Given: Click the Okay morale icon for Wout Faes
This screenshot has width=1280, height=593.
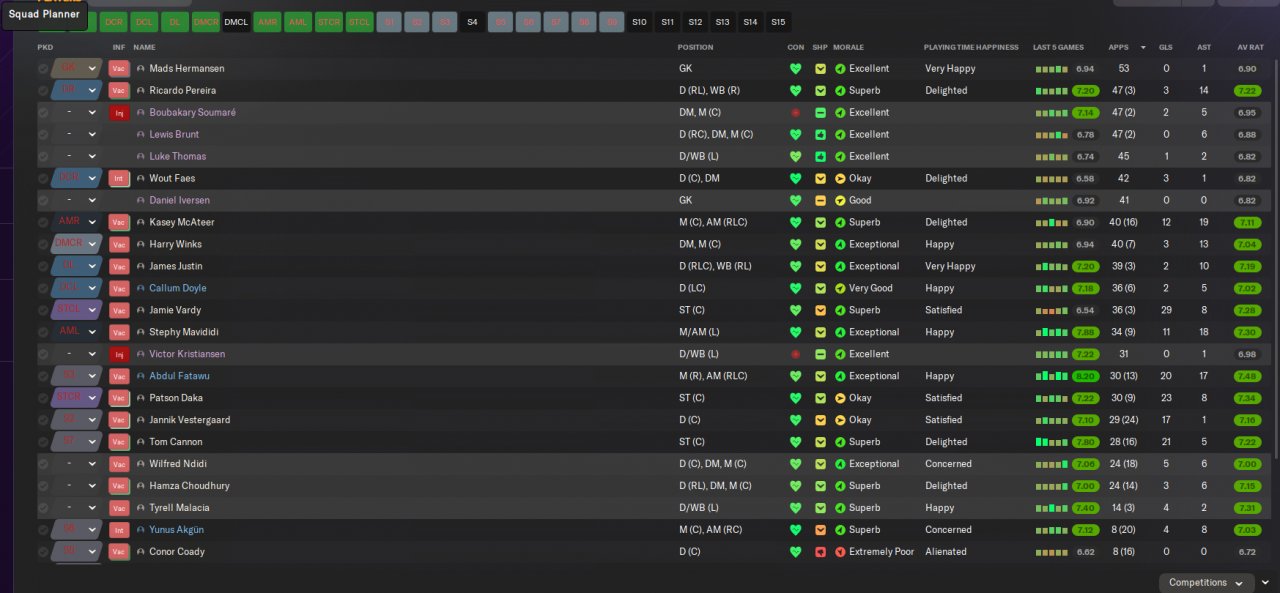Looking at the screenshot, I should click(x=840, y=179).
